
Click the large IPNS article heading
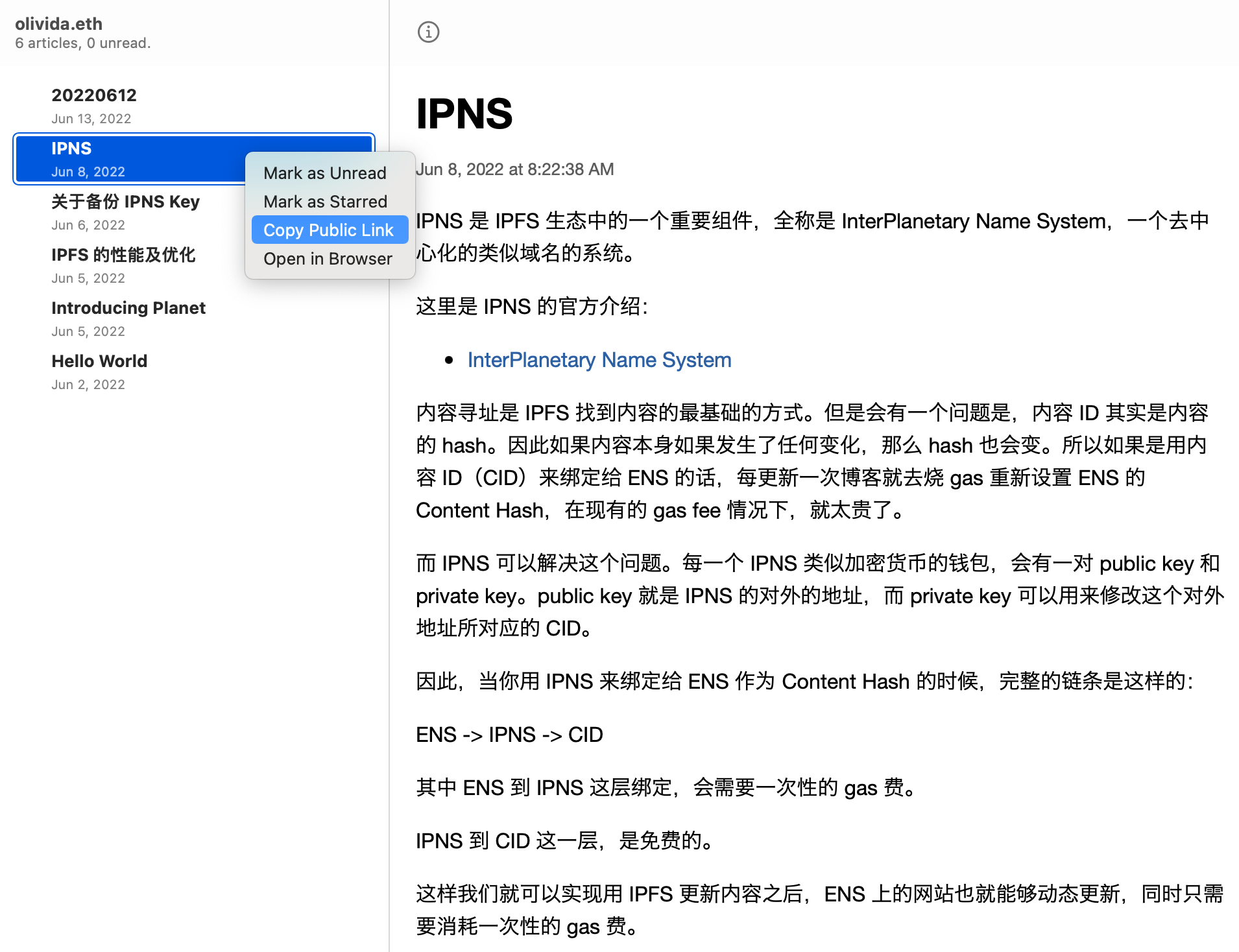click(x=464, y=114)
